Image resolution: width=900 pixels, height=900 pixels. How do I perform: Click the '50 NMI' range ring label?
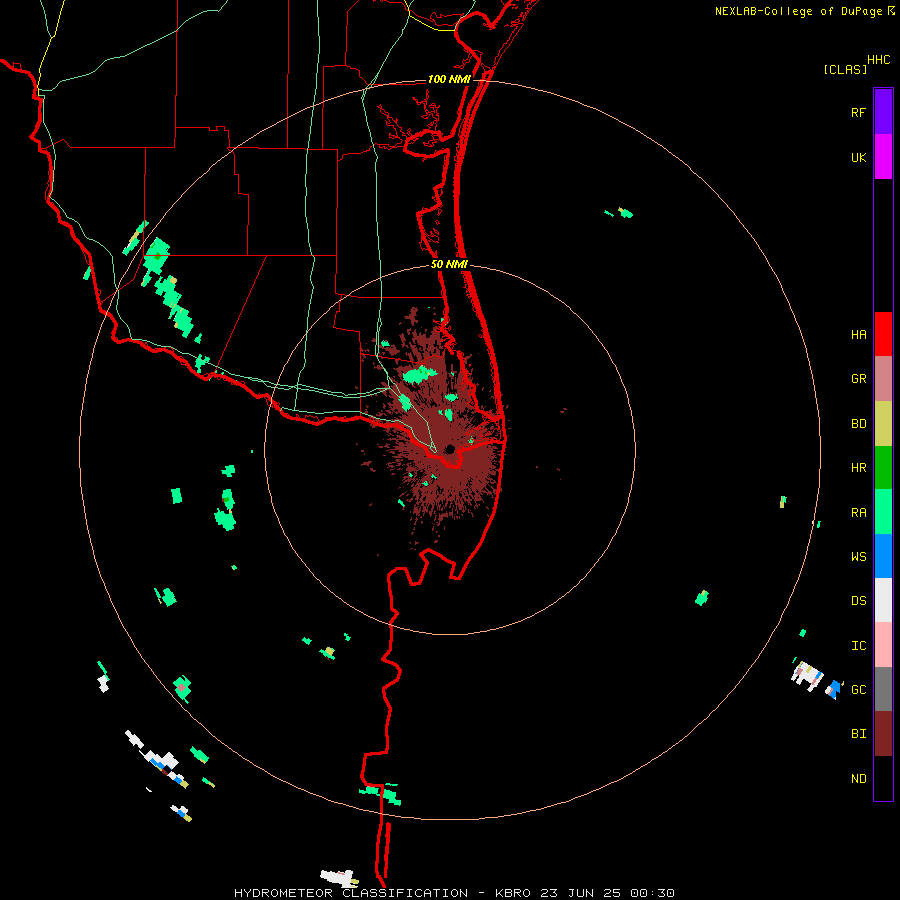pyautogui.click(x=449, y=264)
